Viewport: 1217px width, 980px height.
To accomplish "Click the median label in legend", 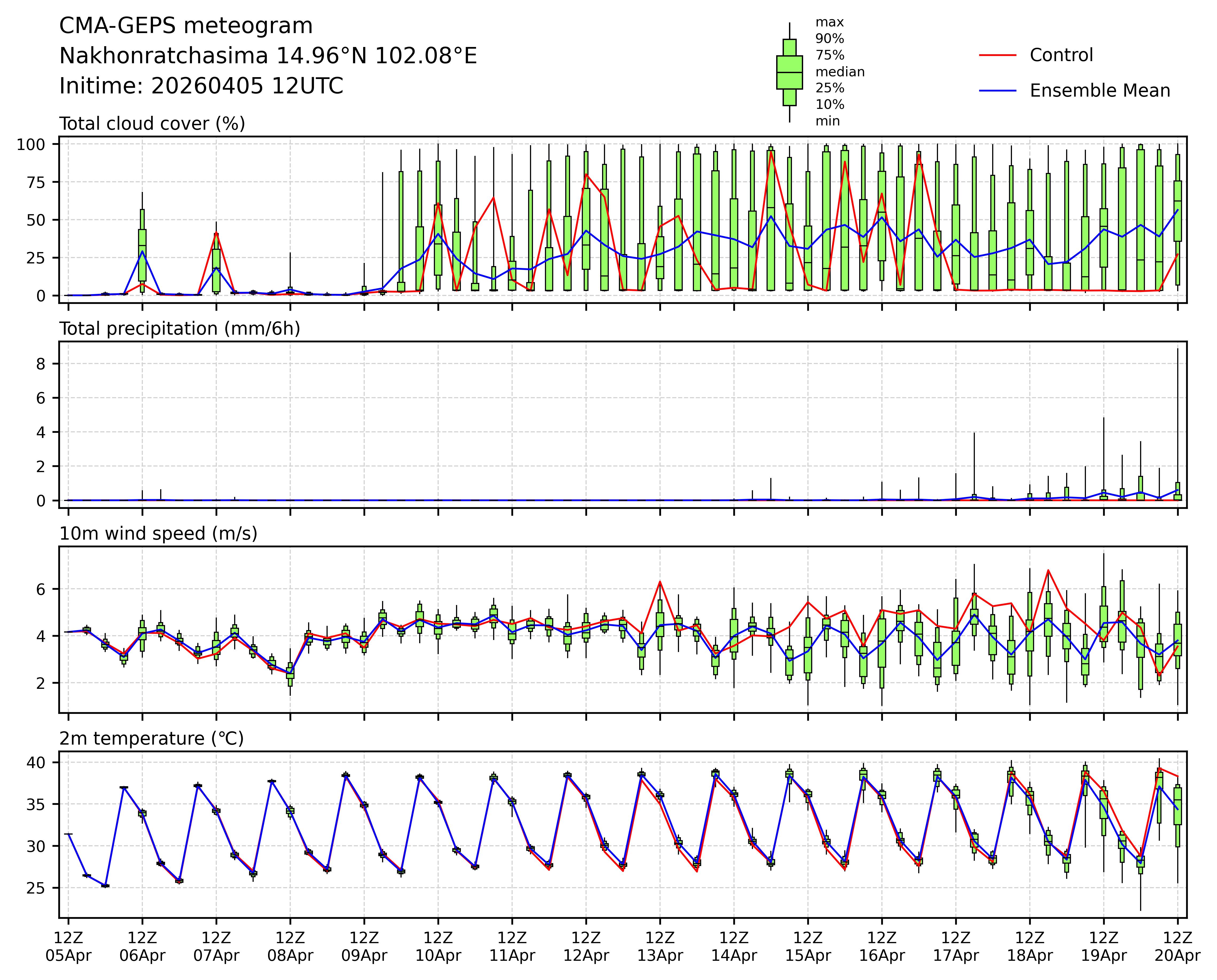I will (840, 72).
